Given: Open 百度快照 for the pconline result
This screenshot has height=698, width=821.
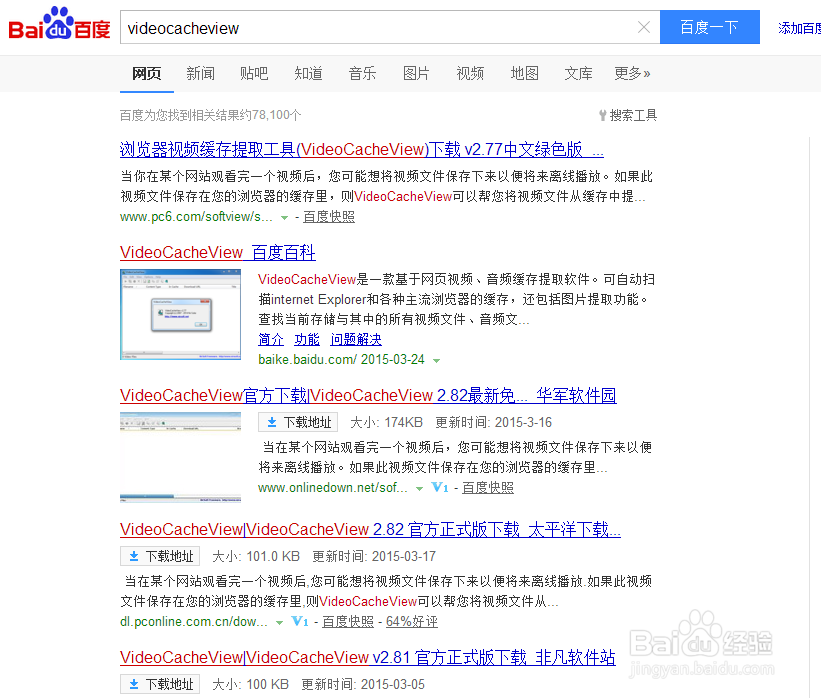Looking at the screenshot, I should click(x=348, y=622).
